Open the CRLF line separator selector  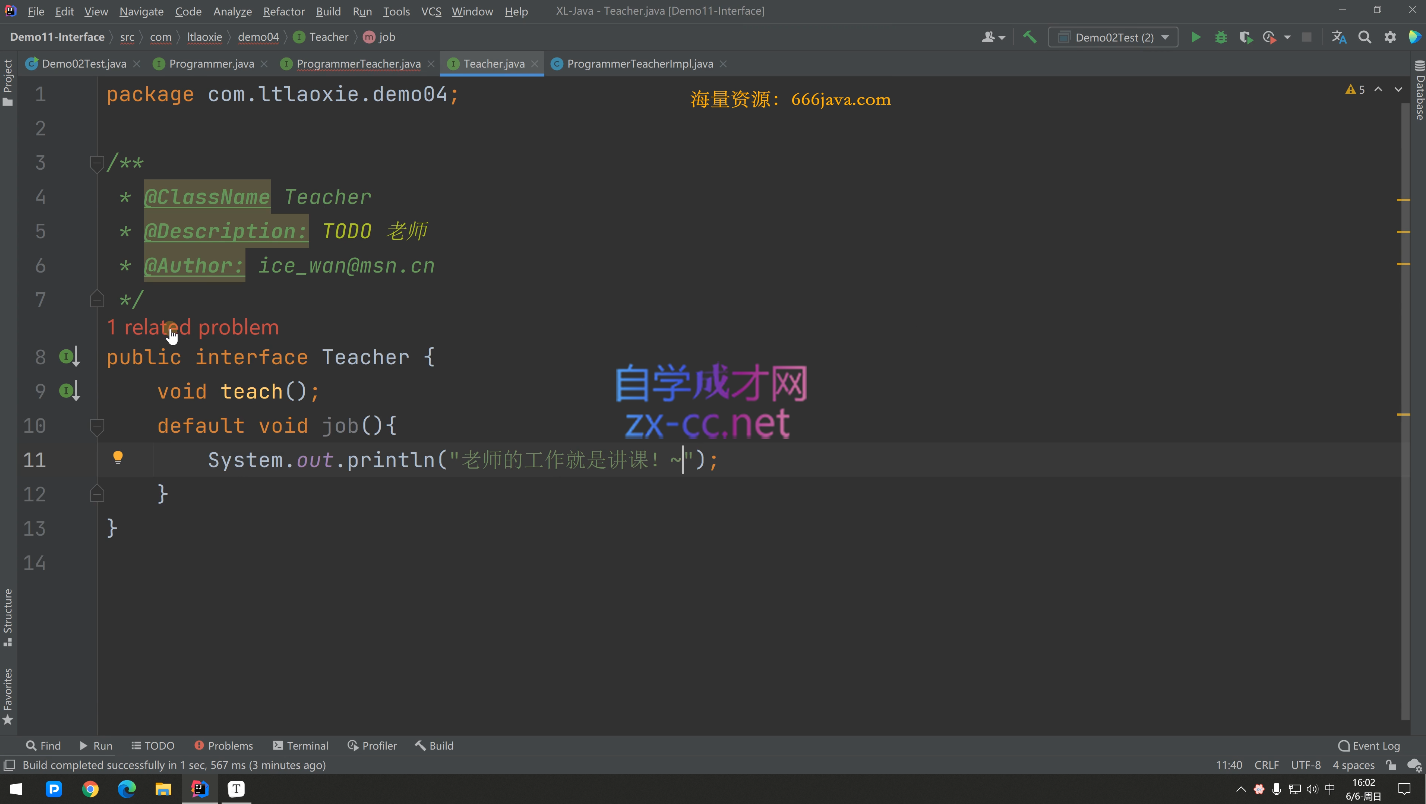1266,765
